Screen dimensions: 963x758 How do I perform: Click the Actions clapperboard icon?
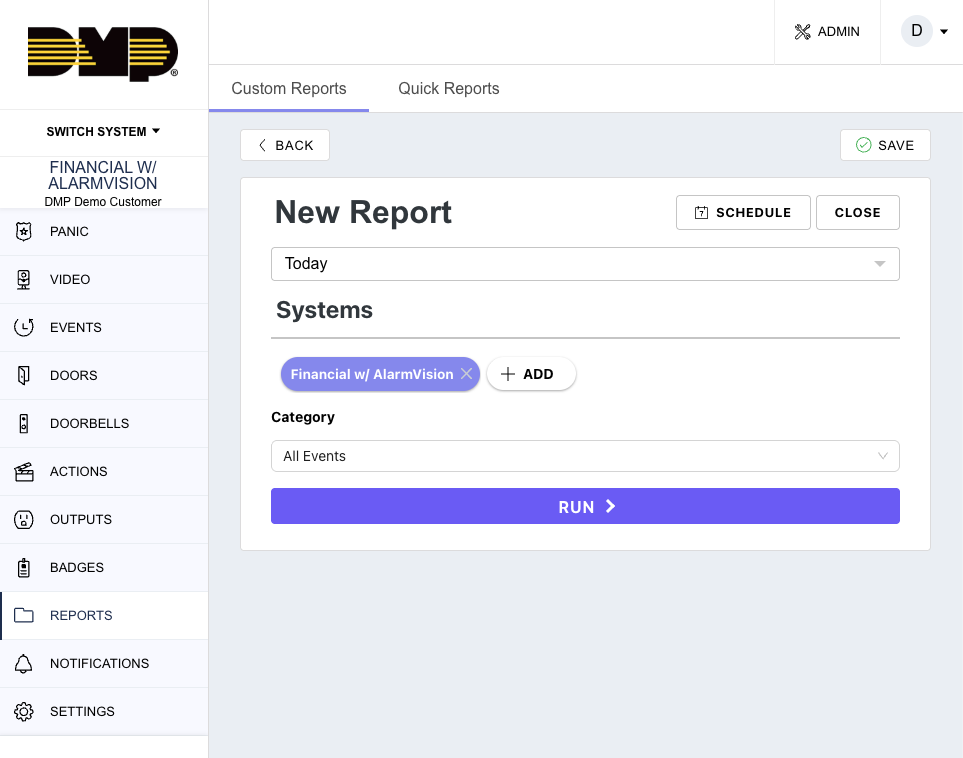coord(23,471)
